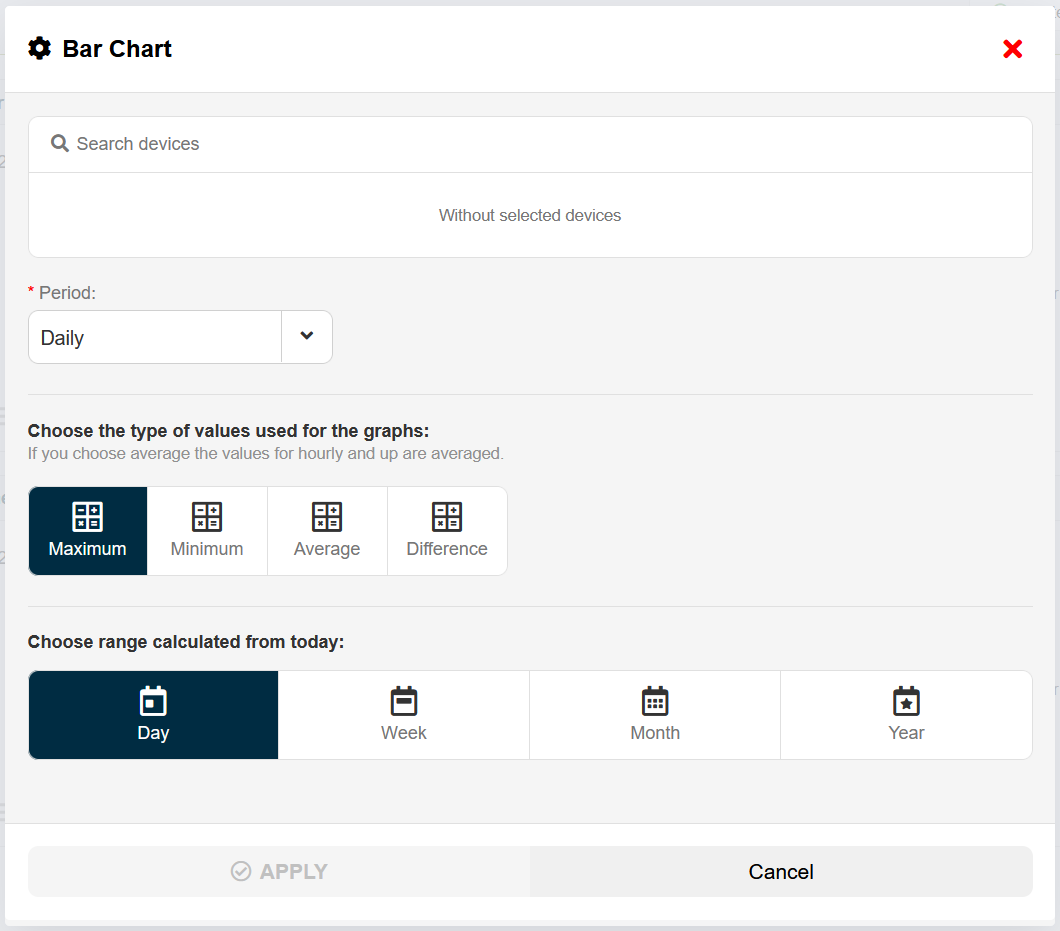
Task: Click the Minimum calculator icon
Action: (x=207, y=517)
